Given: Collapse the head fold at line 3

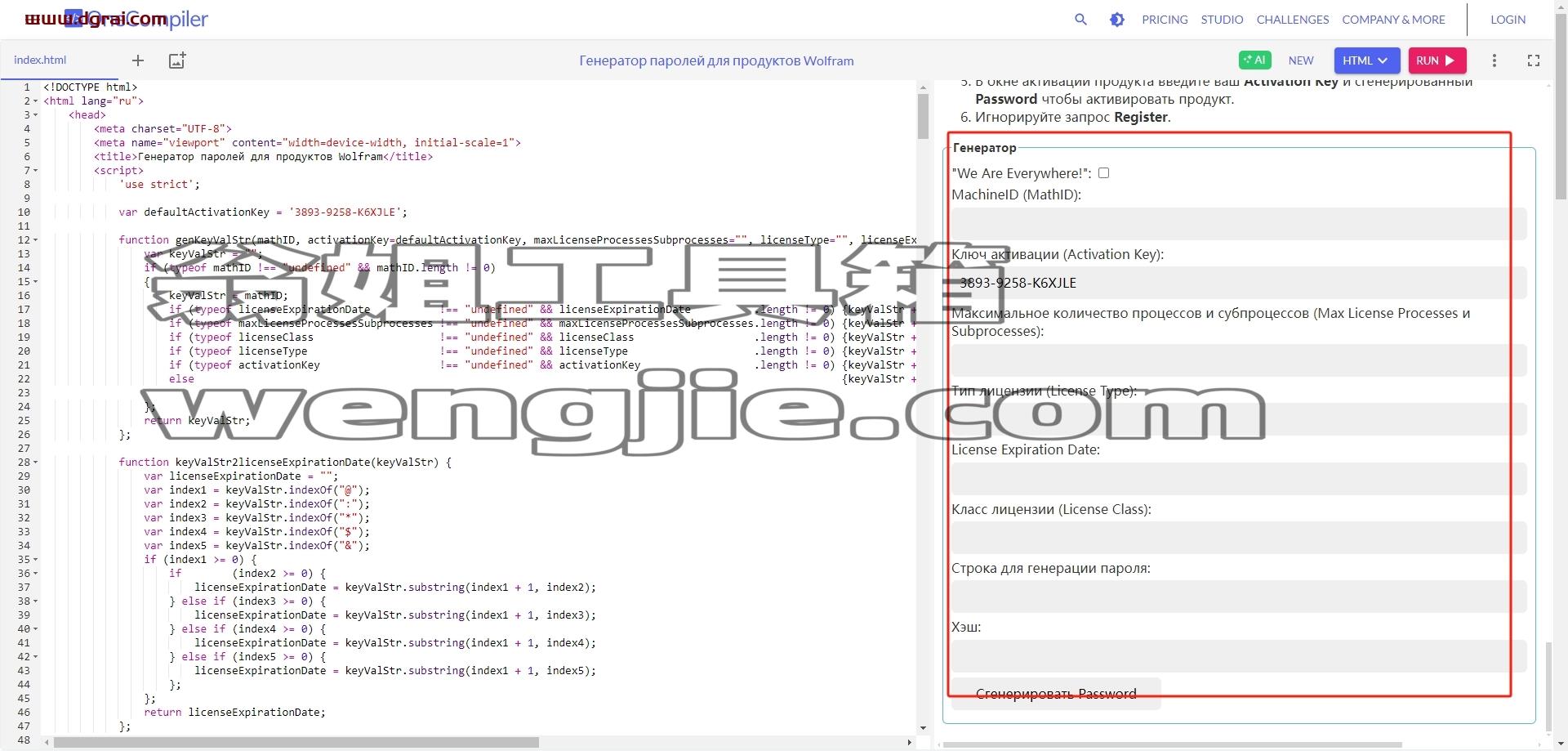Looking at the screenshot, I should 35,115.
